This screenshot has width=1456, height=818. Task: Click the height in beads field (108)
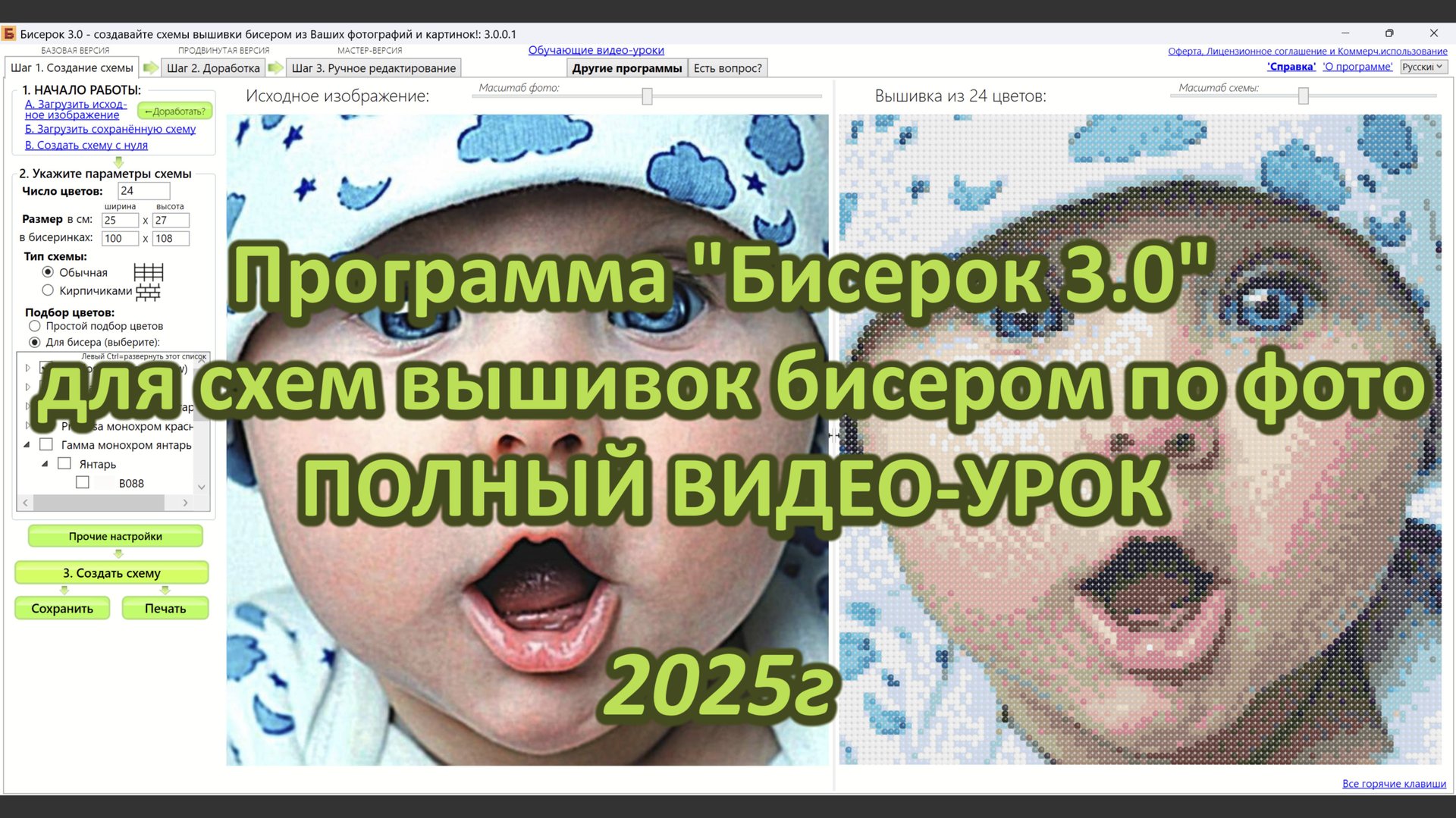pos(171,238)
